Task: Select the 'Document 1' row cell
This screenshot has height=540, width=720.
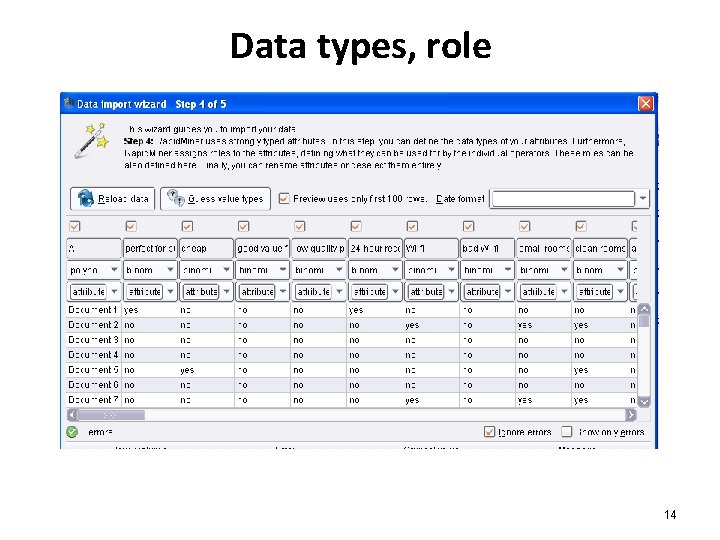Action: 93,310
